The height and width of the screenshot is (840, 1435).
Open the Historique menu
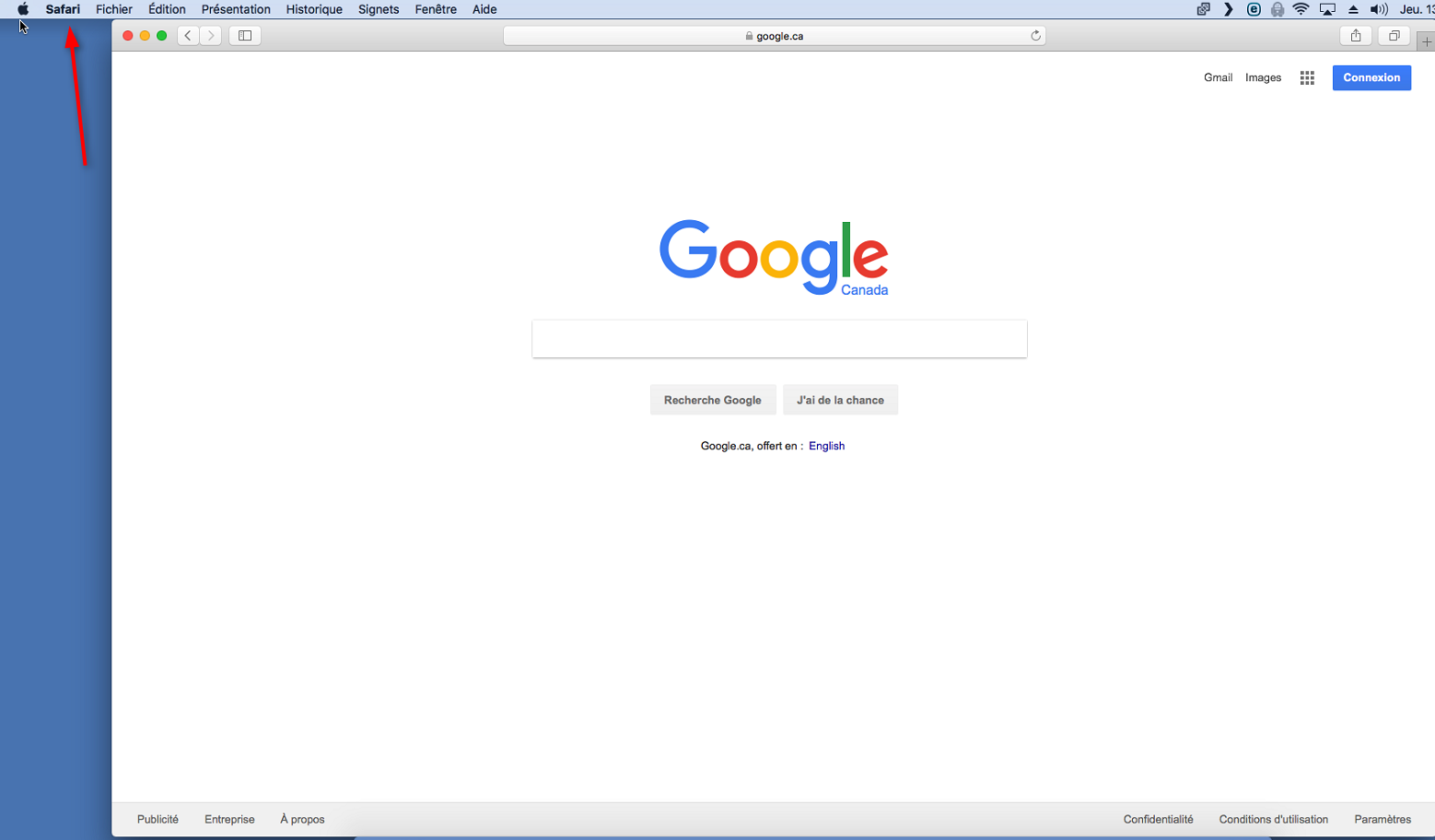pyautogui.click(x=314, y=9)
